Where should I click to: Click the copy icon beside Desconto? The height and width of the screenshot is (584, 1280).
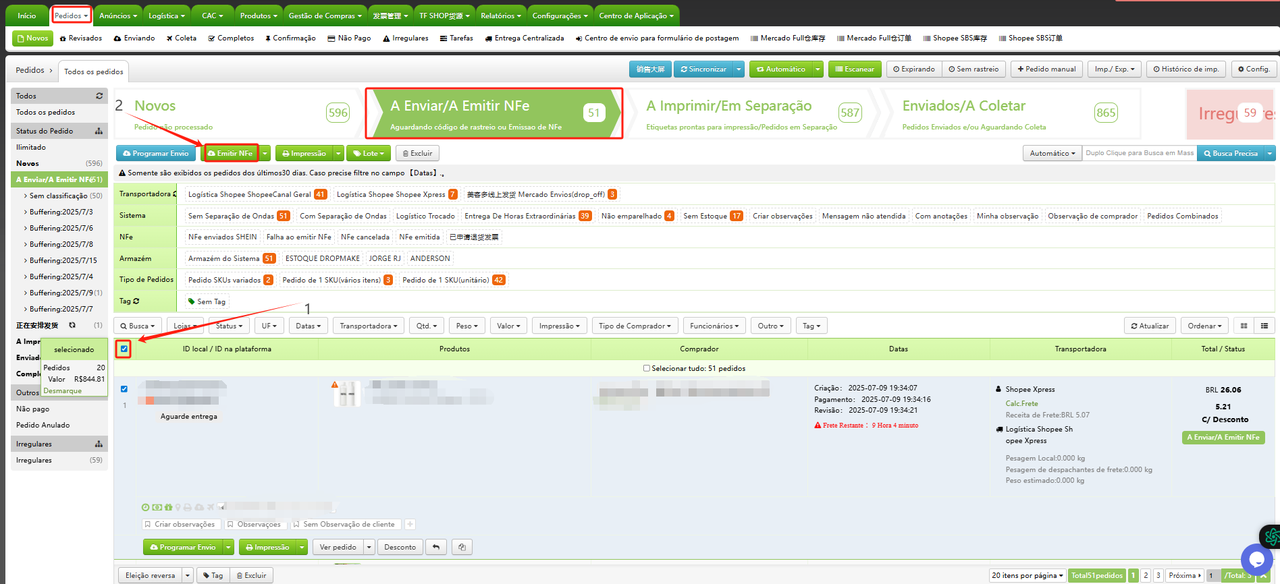(461, 547)
